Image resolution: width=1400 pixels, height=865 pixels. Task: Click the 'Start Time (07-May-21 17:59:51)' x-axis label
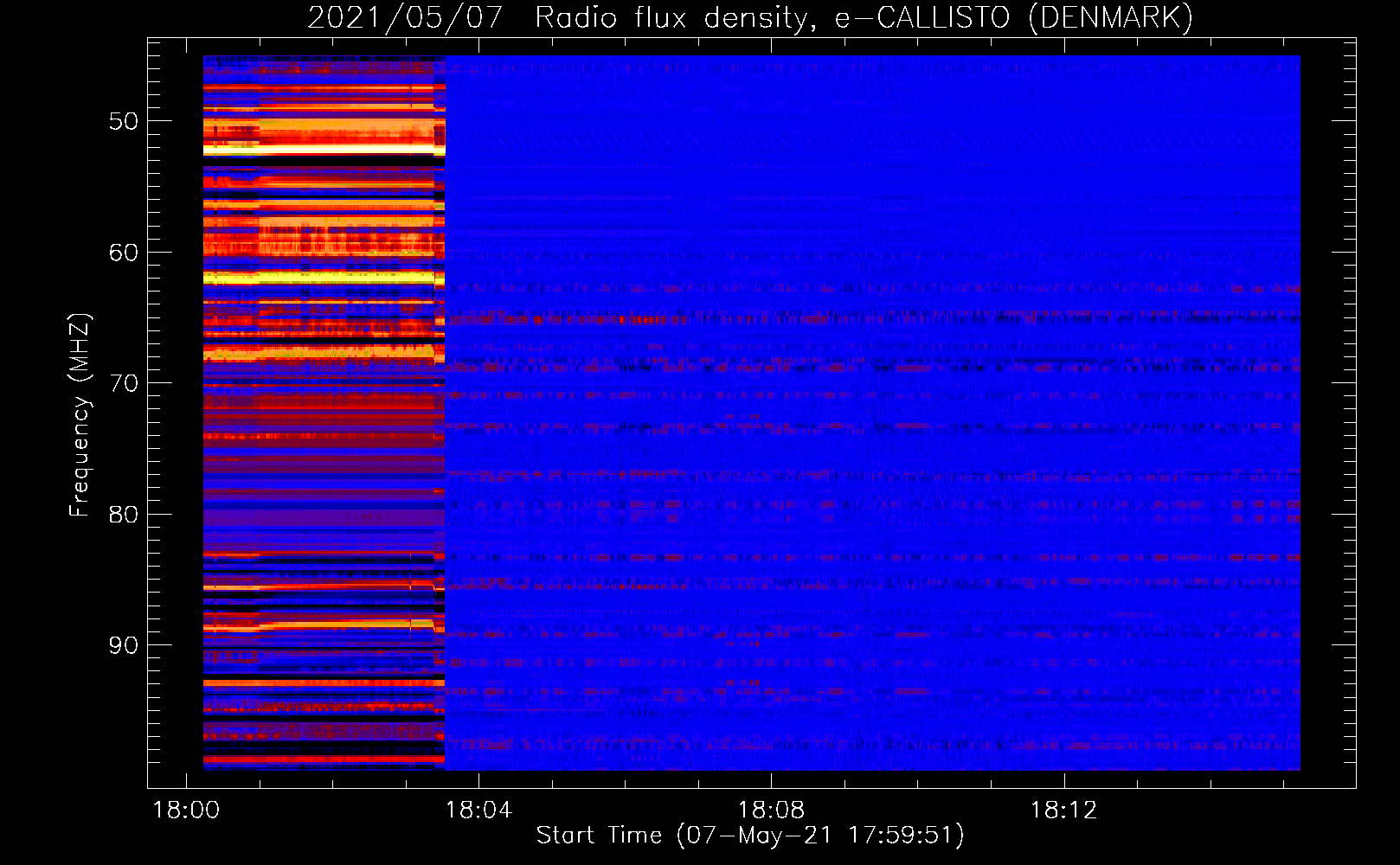point(750,835)
